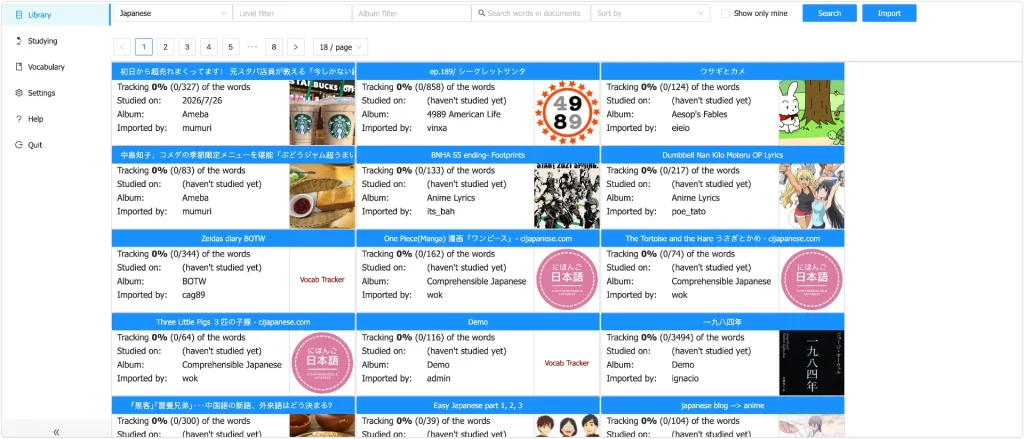
Task: Click the Library sidebar icon
Action: 18,14
